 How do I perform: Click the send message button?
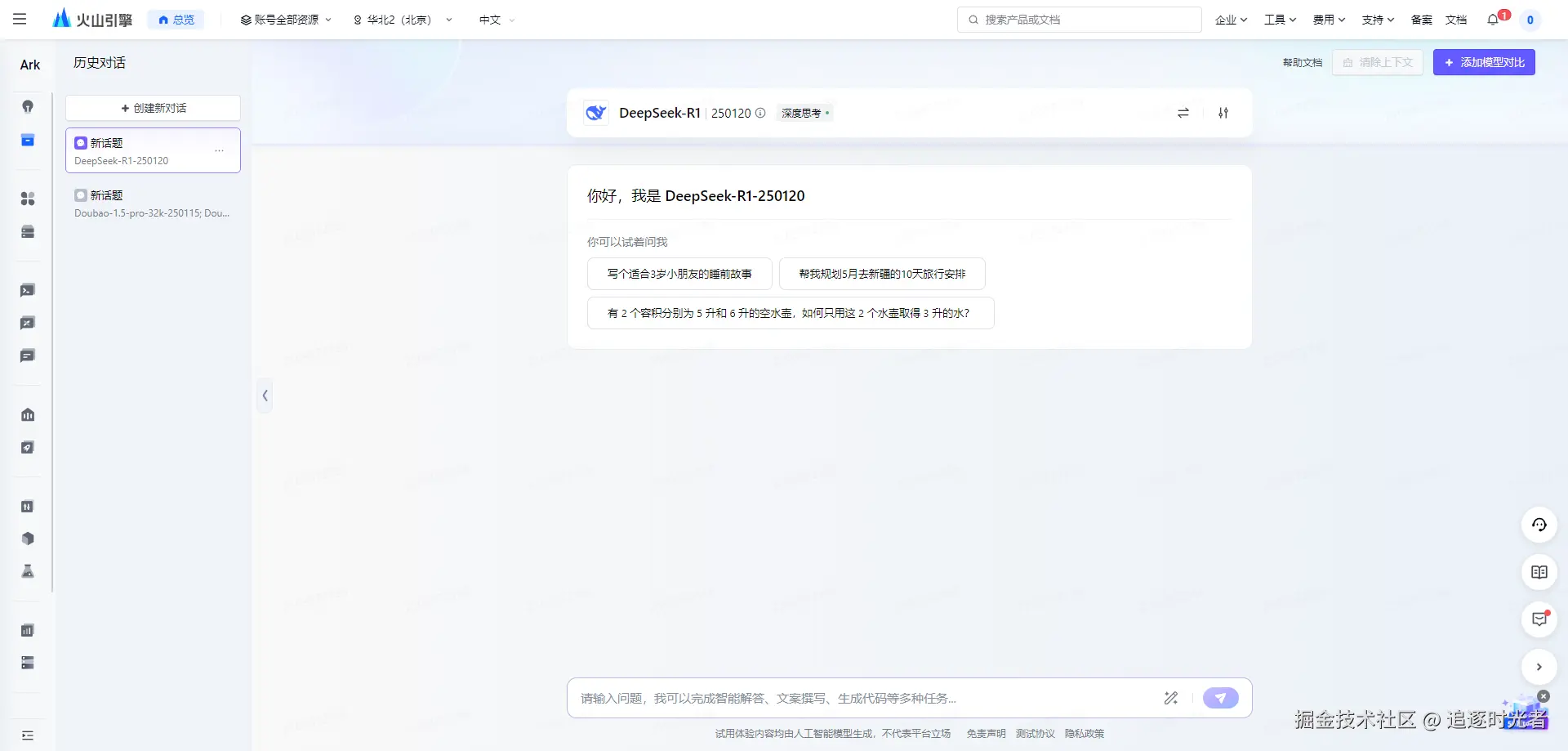click(1221, 698)
